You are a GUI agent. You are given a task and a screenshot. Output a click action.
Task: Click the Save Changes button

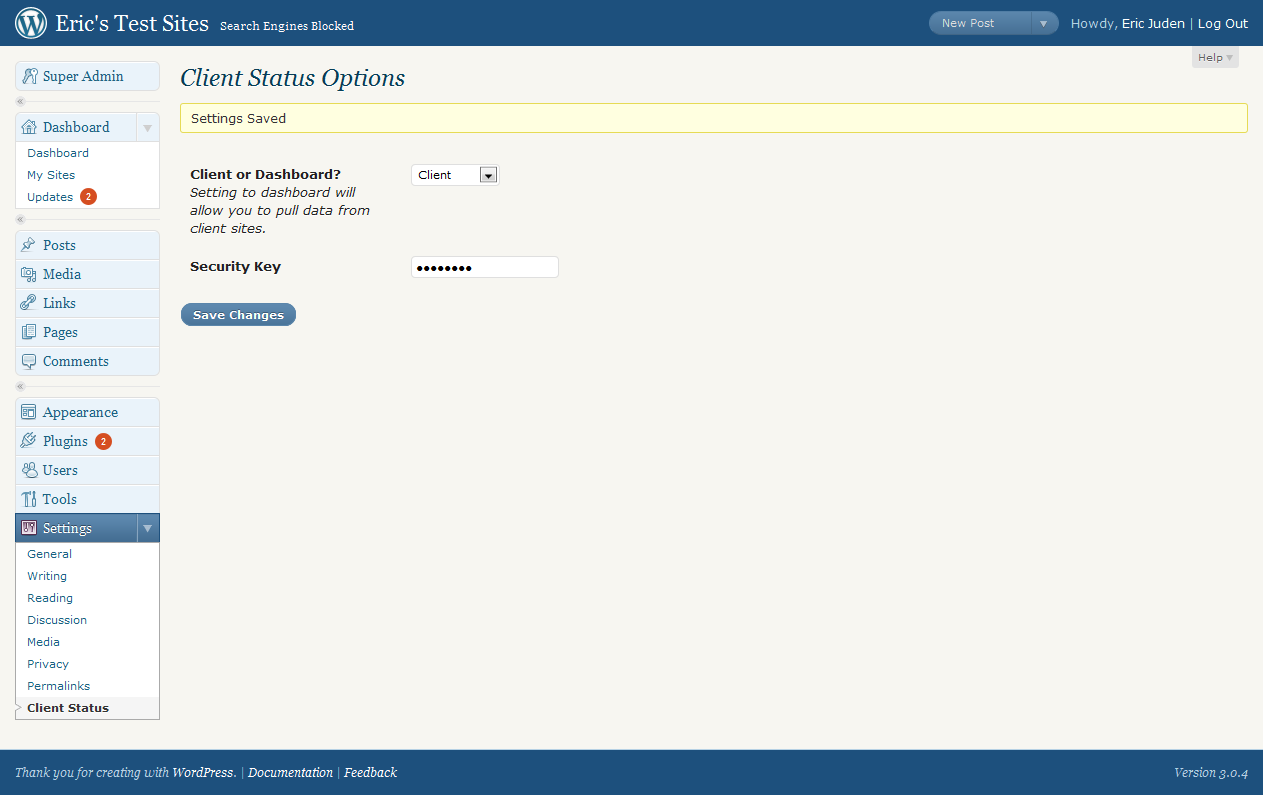pyautogui.click(x=238, y=315)
